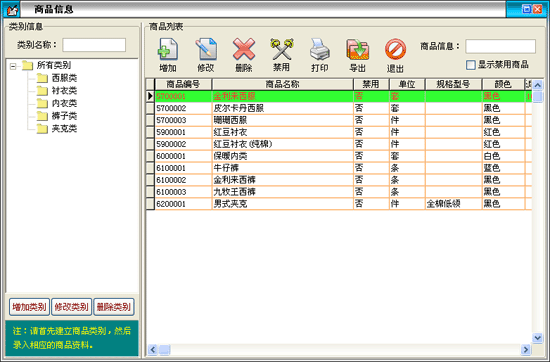Click product code 5700002 cell

pos(183,108)
